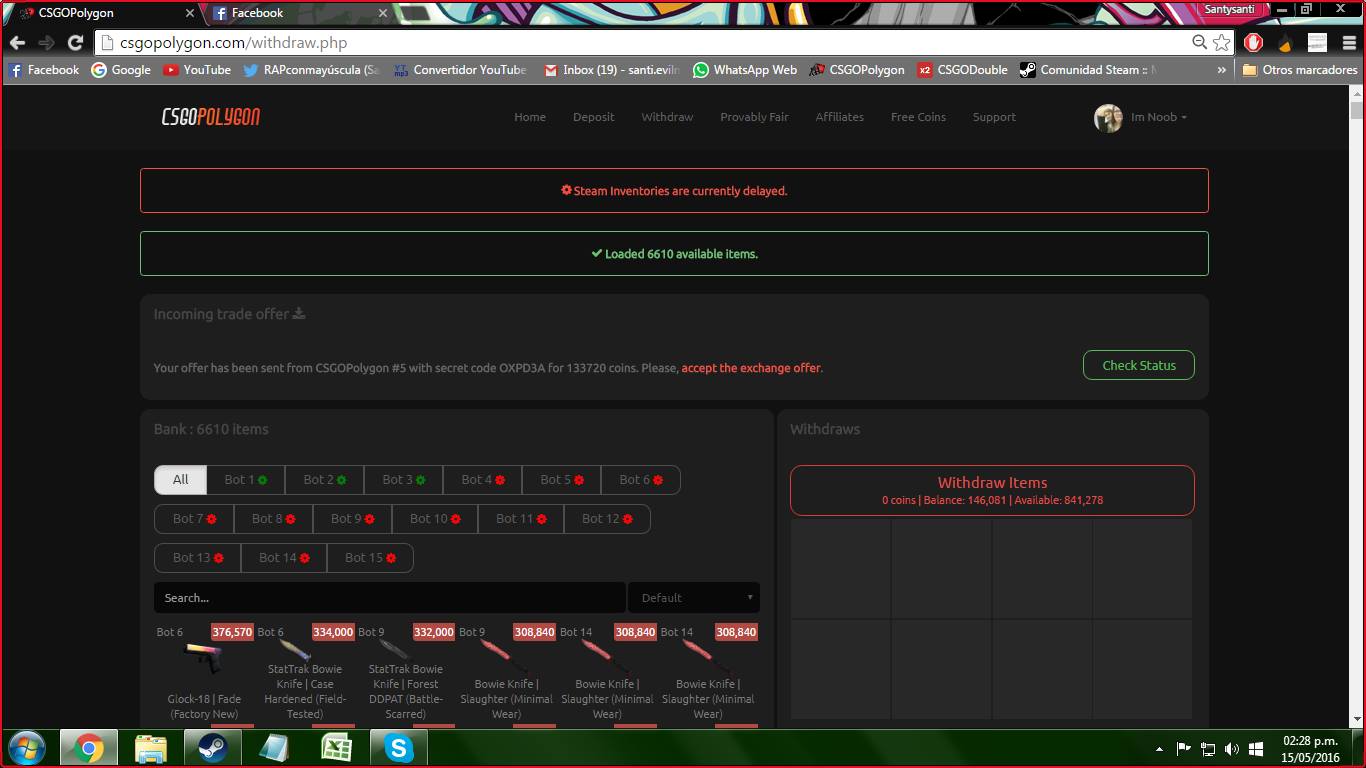The height and width of the screenshot is (768, 1366).
Task: Click the CSGOPolygon site logo
Action: (x=211, y=117)
